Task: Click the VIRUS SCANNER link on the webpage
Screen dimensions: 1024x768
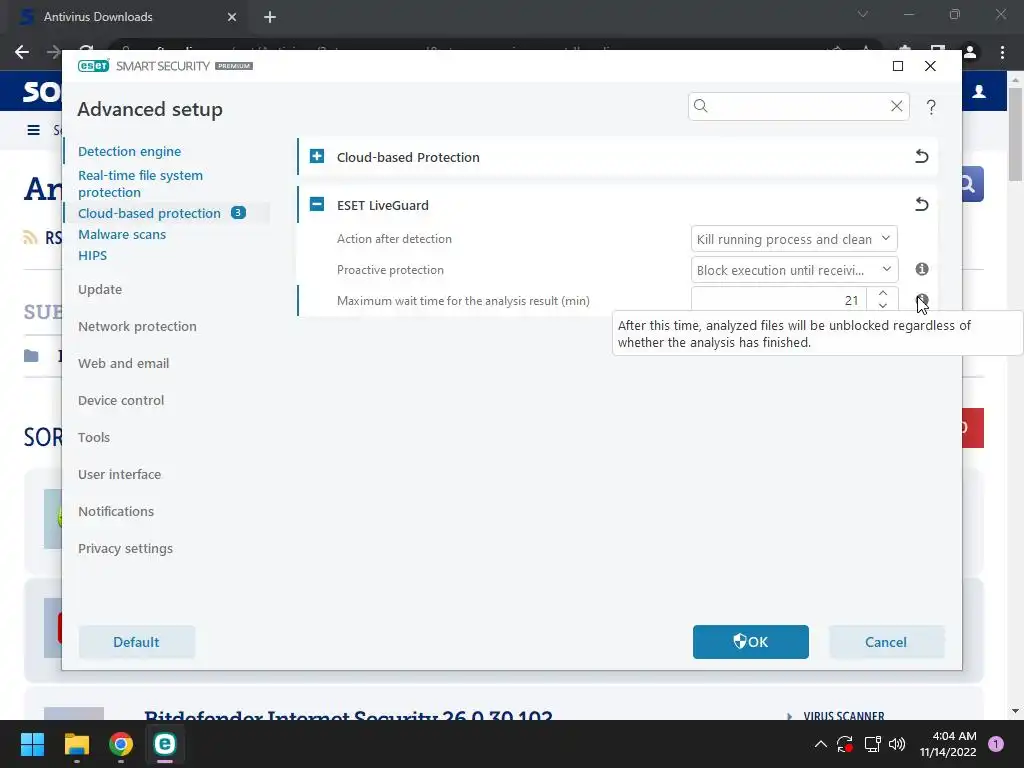Action: (x=844, y=716)
